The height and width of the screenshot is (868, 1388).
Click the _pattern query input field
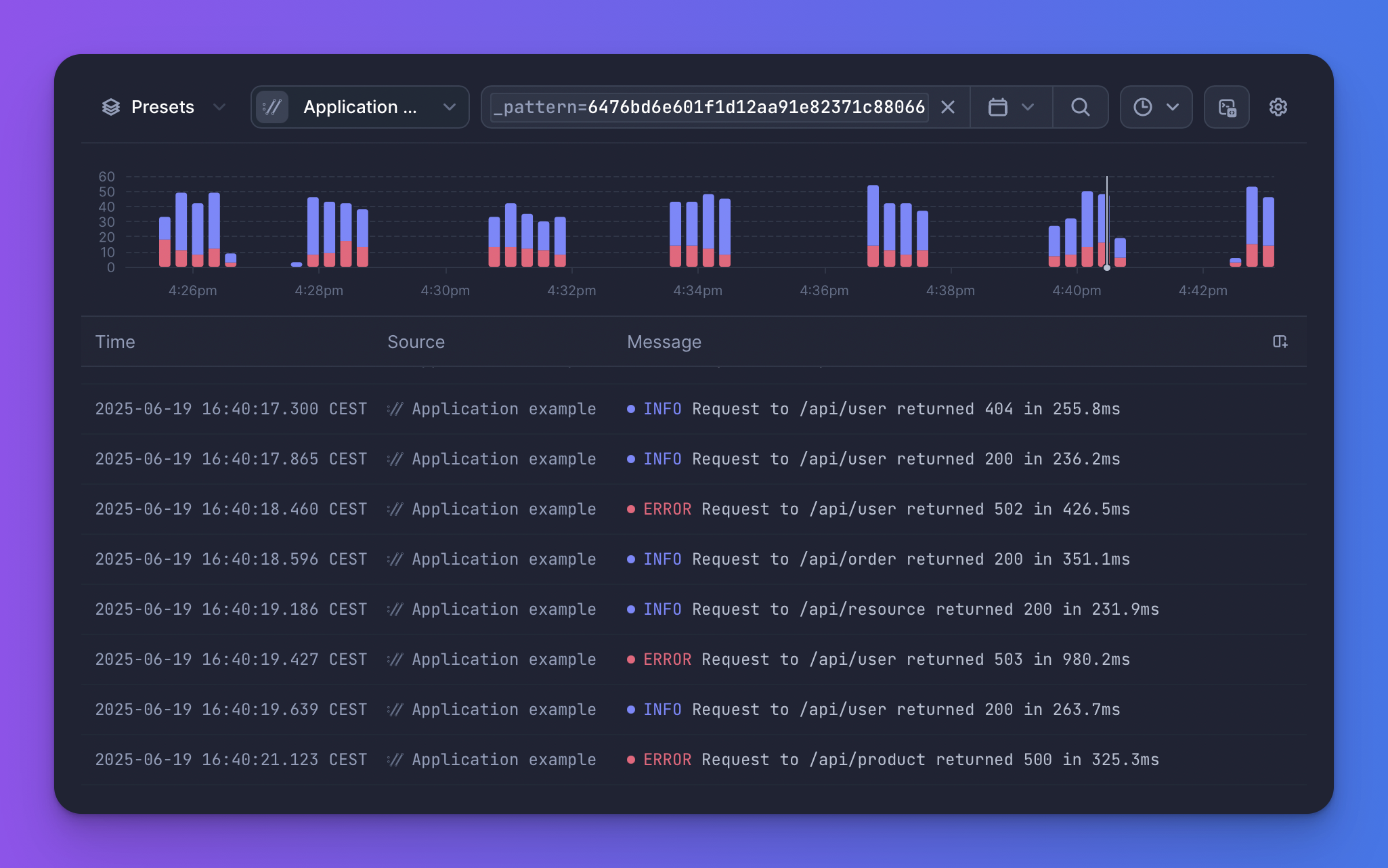pos(708,107)
